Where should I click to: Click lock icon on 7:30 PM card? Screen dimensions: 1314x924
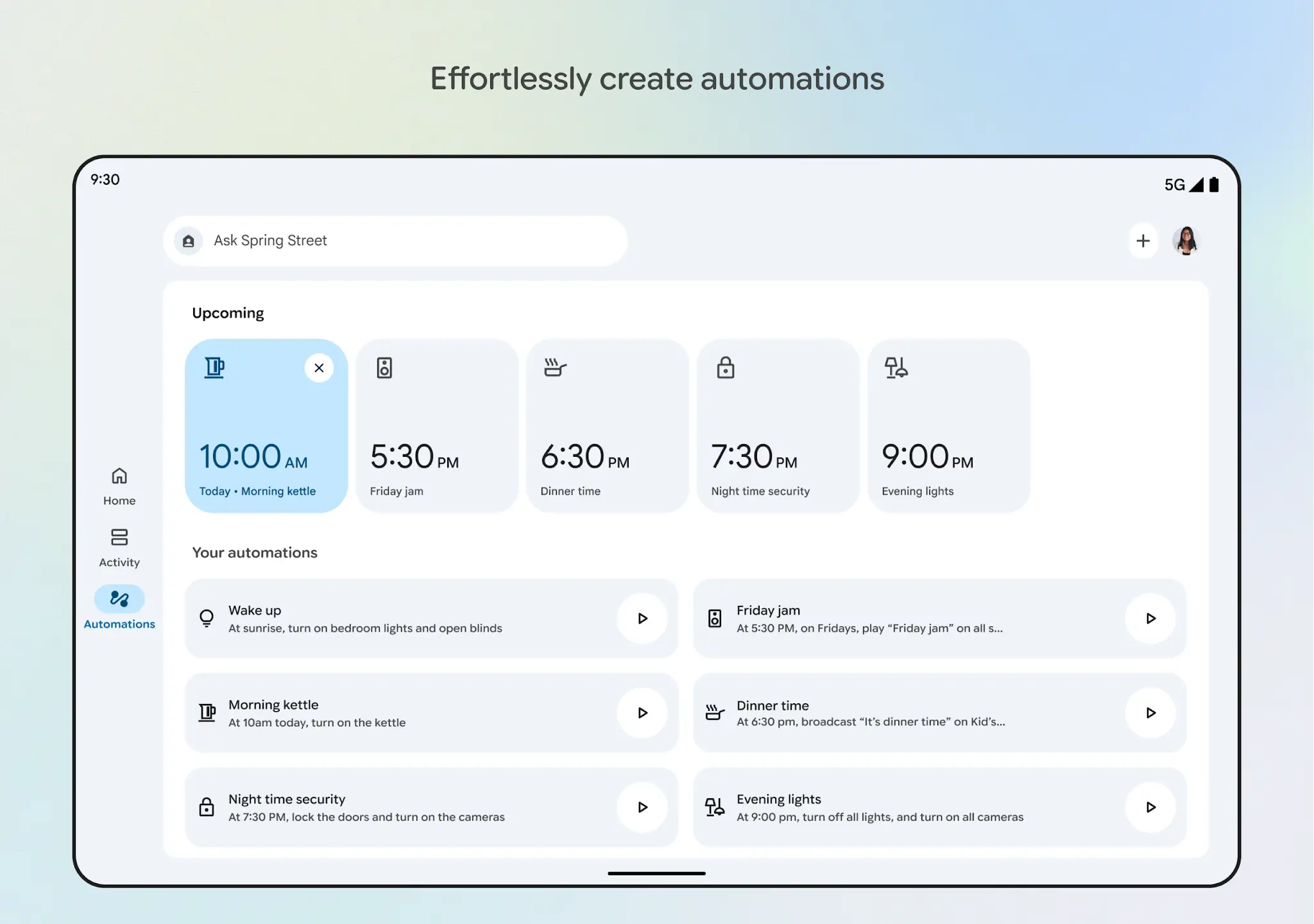click(726, 368)
